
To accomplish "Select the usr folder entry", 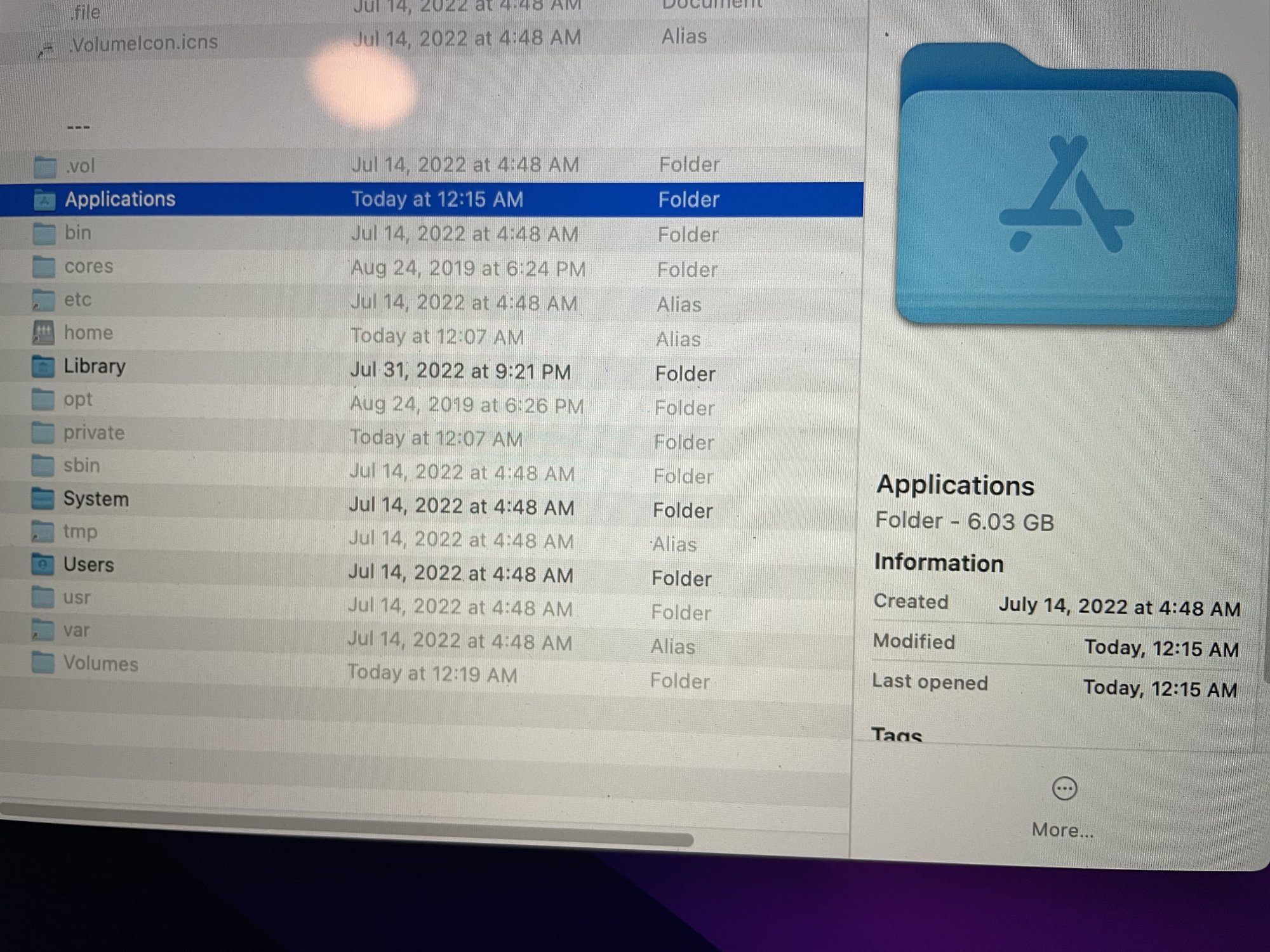I will pyautogui.click(x=76, y=597).
